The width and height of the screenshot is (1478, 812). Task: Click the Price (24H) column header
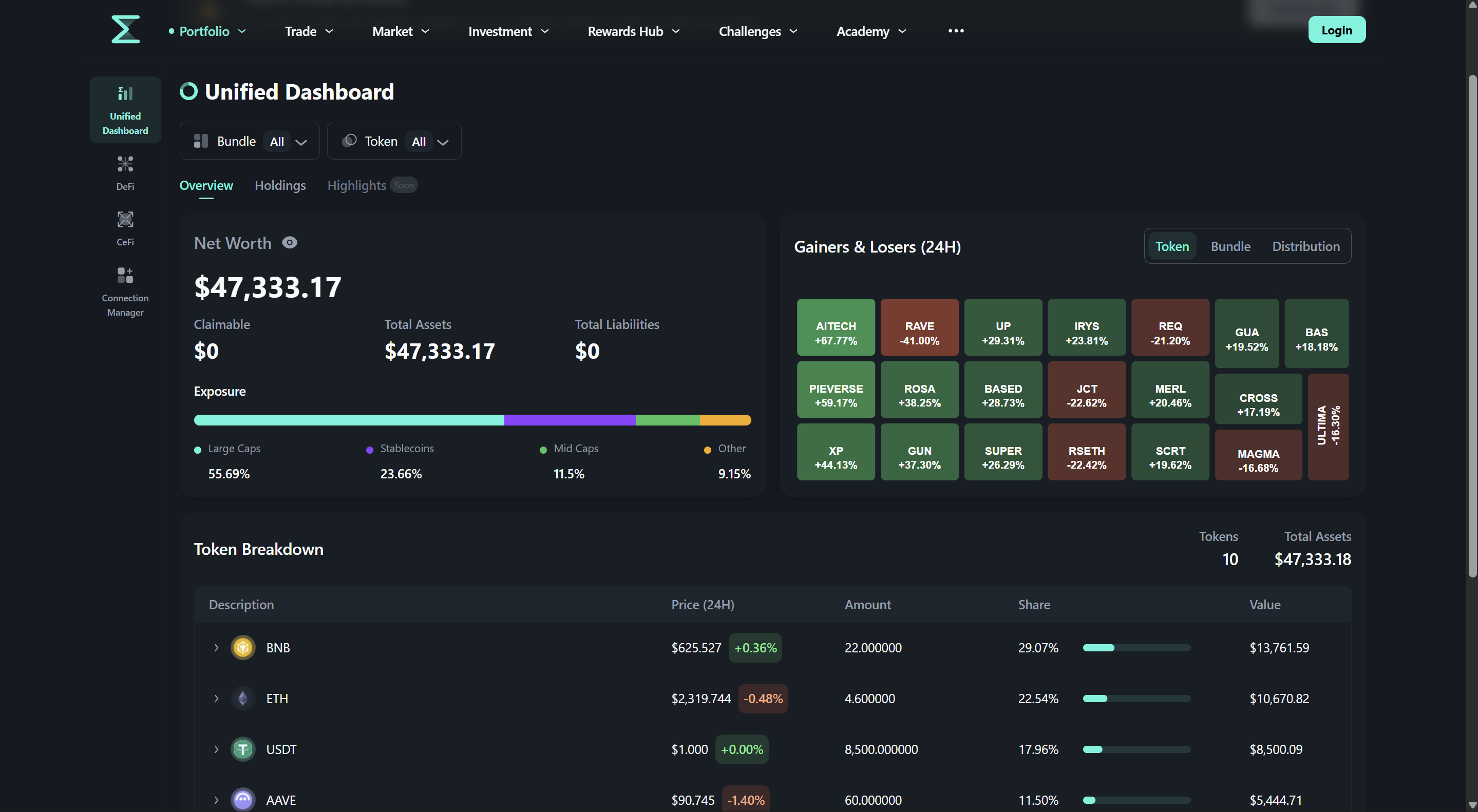click(703, 605)
